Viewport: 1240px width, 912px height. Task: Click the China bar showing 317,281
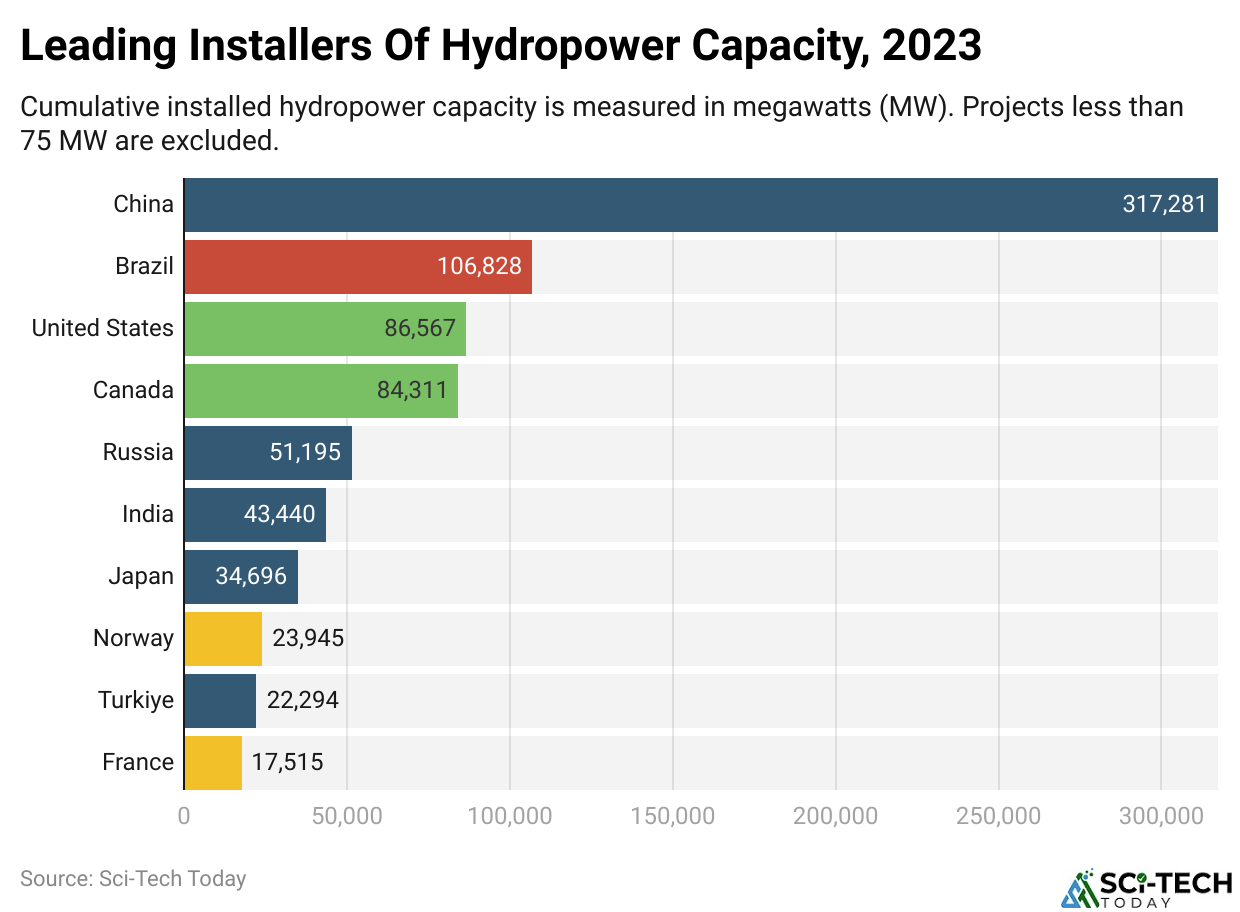point(700,205)
